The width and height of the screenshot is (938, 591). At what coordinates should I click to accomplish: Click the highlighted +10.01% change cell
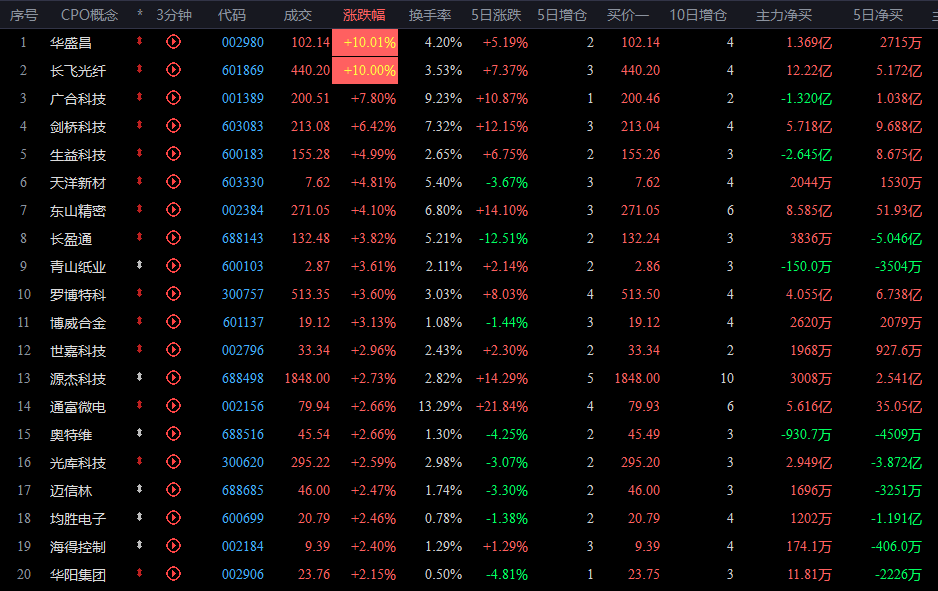tap(365, 42)
